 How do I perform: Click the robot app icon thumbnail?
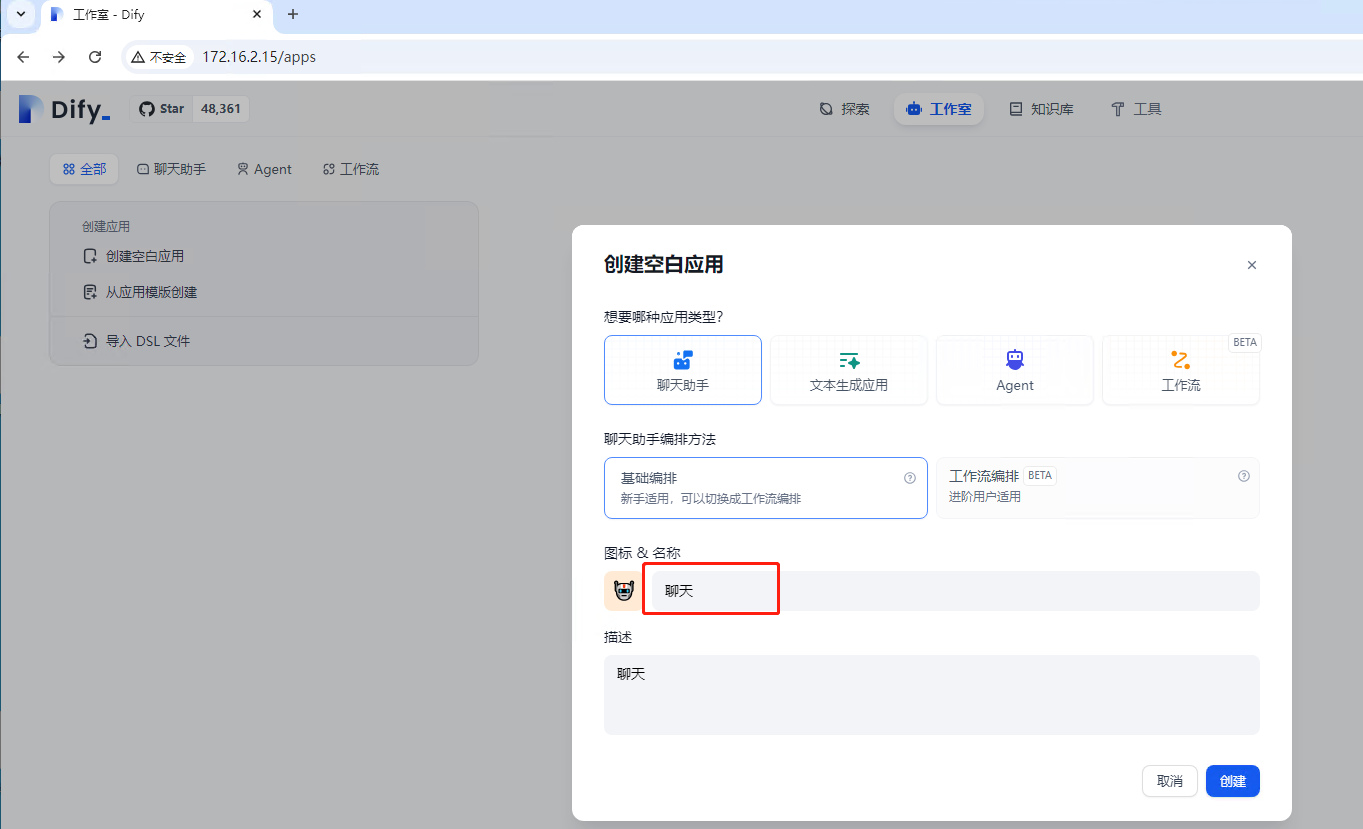pyautogui.click(x=624, y=591)
